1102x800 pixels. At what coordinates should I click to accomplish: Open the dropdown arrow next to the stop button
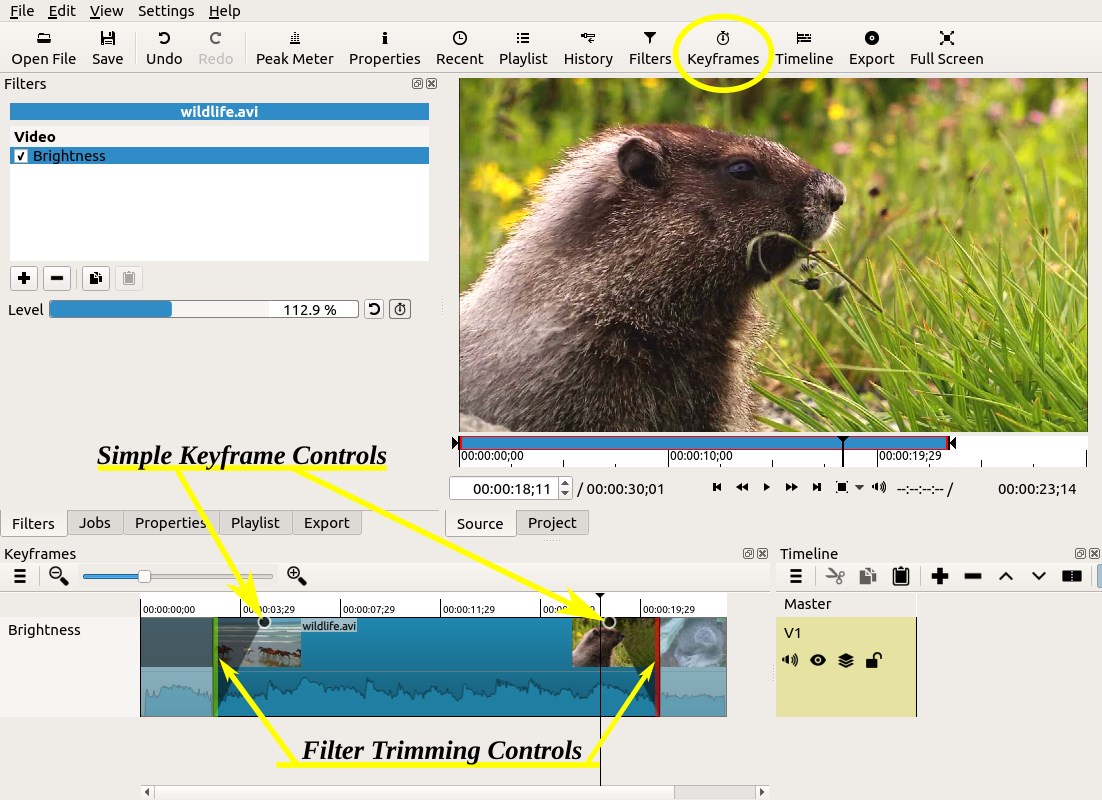pyautogui.click(x=856, y=487)
